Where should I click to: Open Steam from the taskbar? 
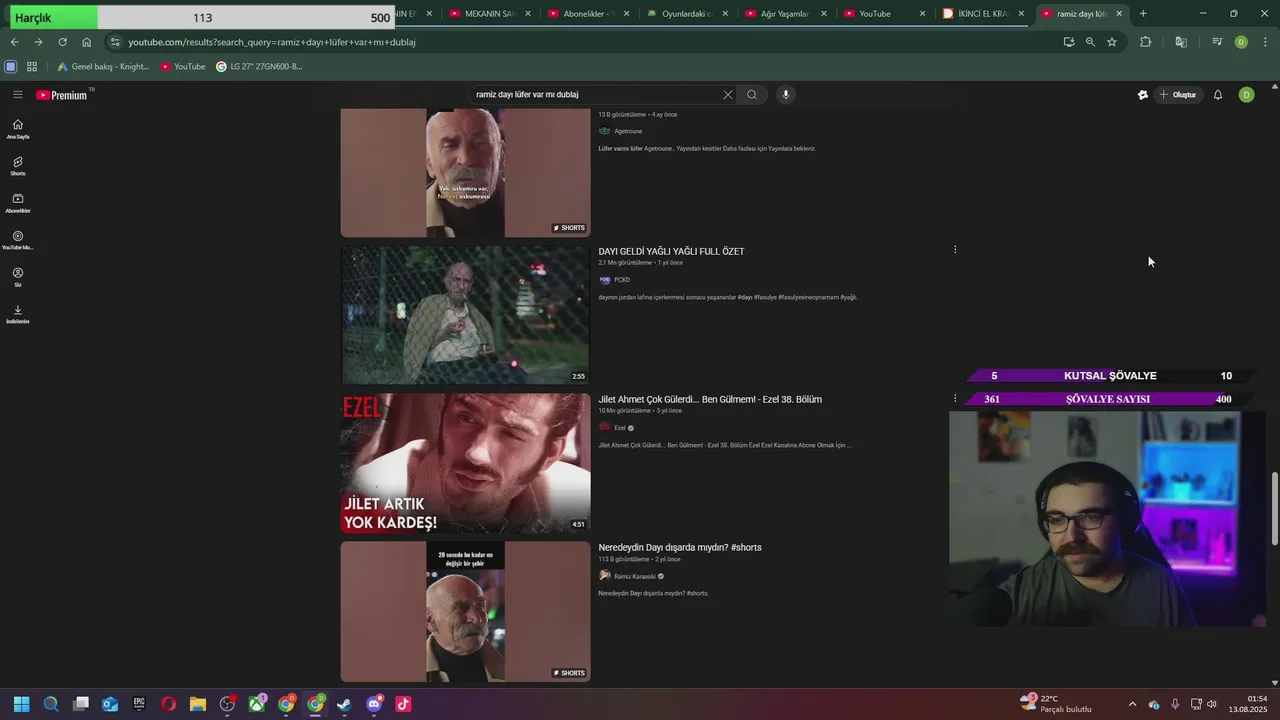(x=345, y=704)
